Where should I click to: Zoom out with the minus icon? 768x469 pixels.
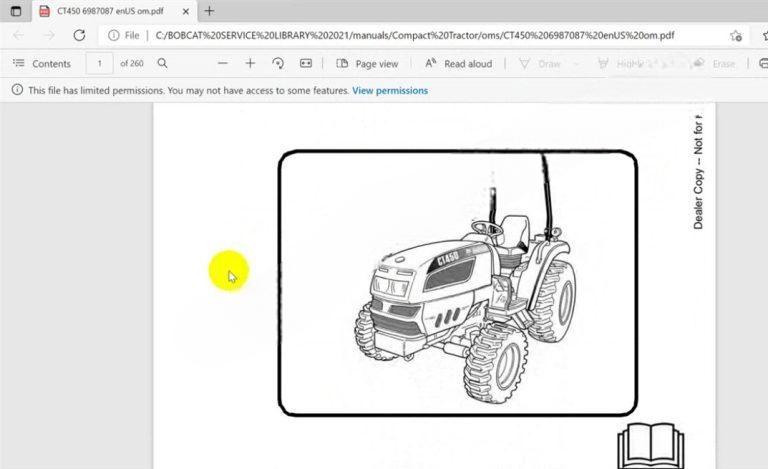coord(222,63)
